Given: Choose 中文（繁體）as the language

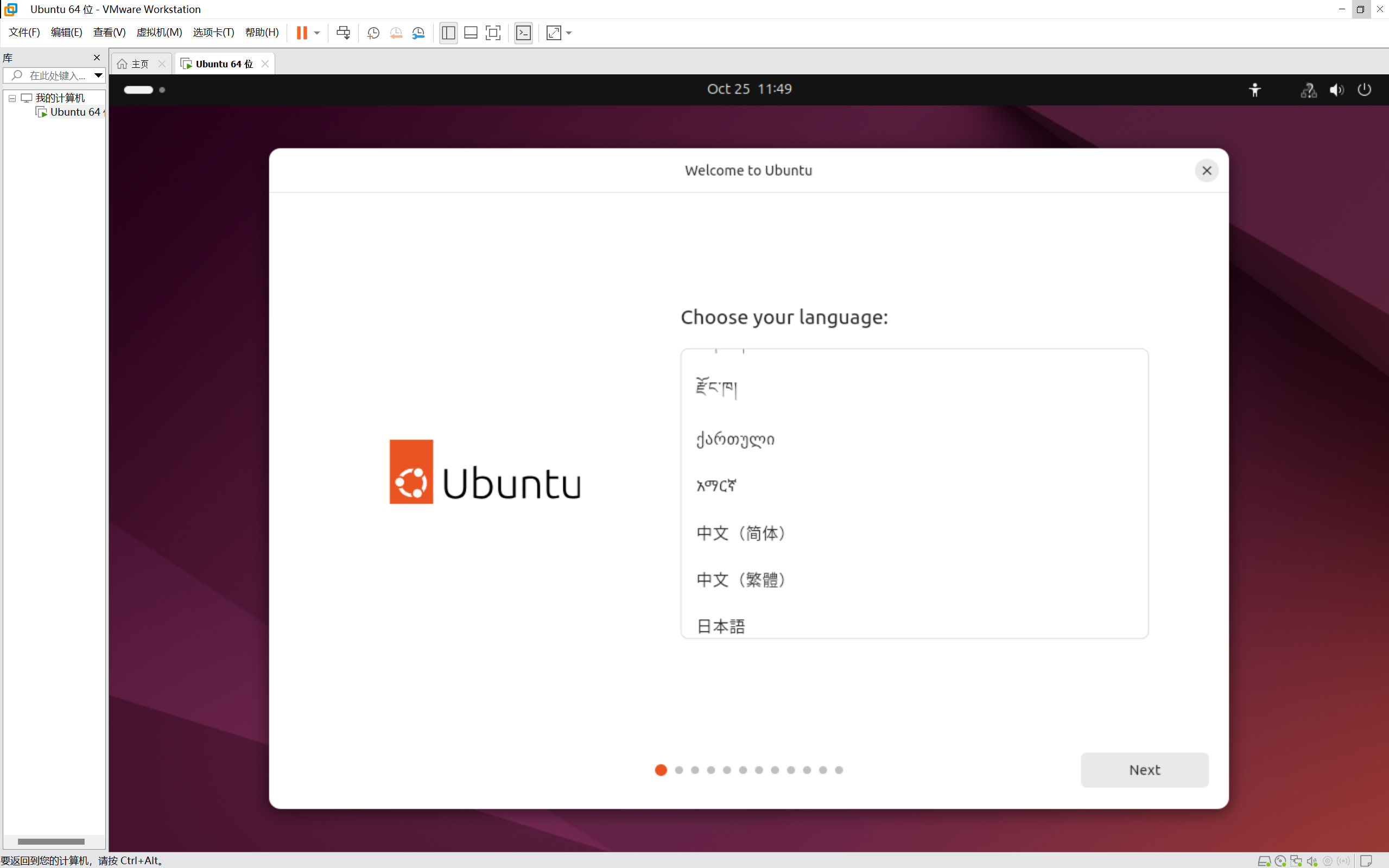Looking at the screenshot, I should 914,580.
